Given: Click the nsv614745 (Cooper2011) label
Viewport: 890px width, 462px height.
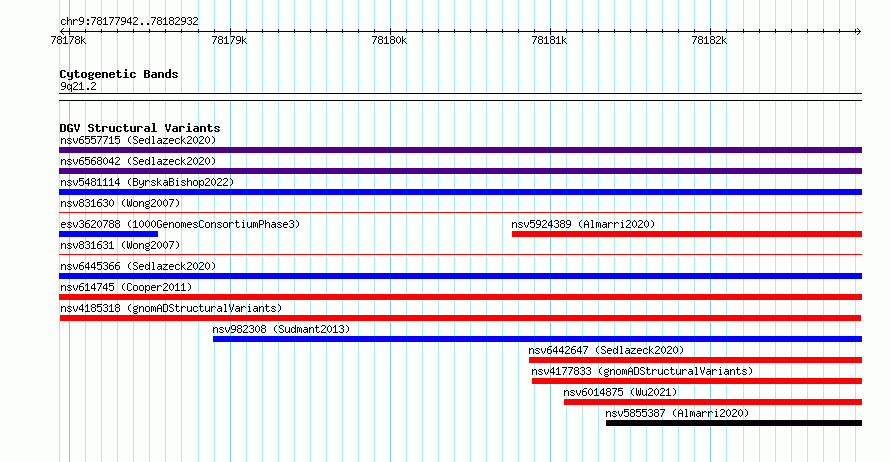Looking at the screenshot, I should coord(126,287).
